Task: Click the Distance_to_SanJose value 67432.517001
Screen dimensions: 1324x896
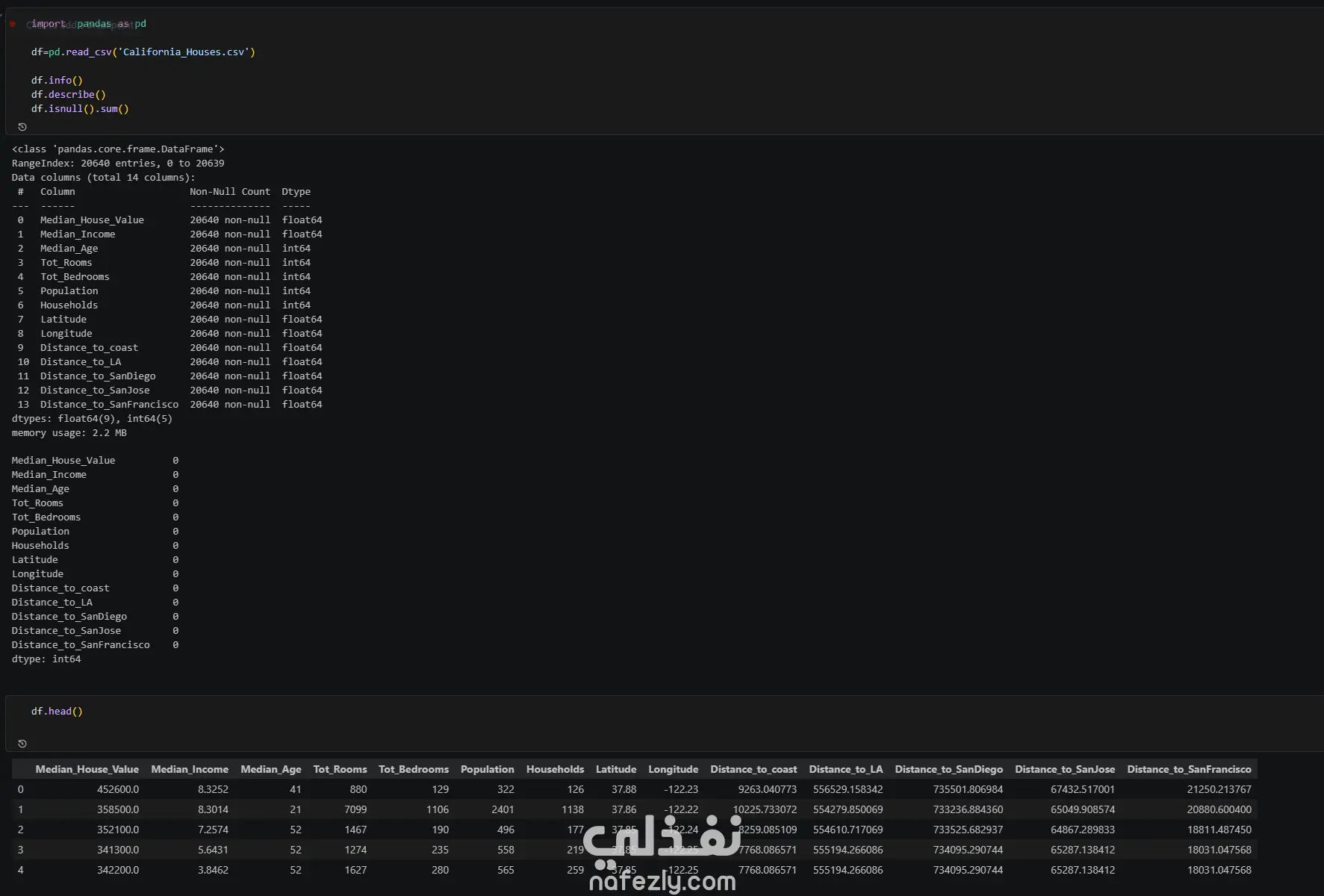Action: tap(1083, 789)
